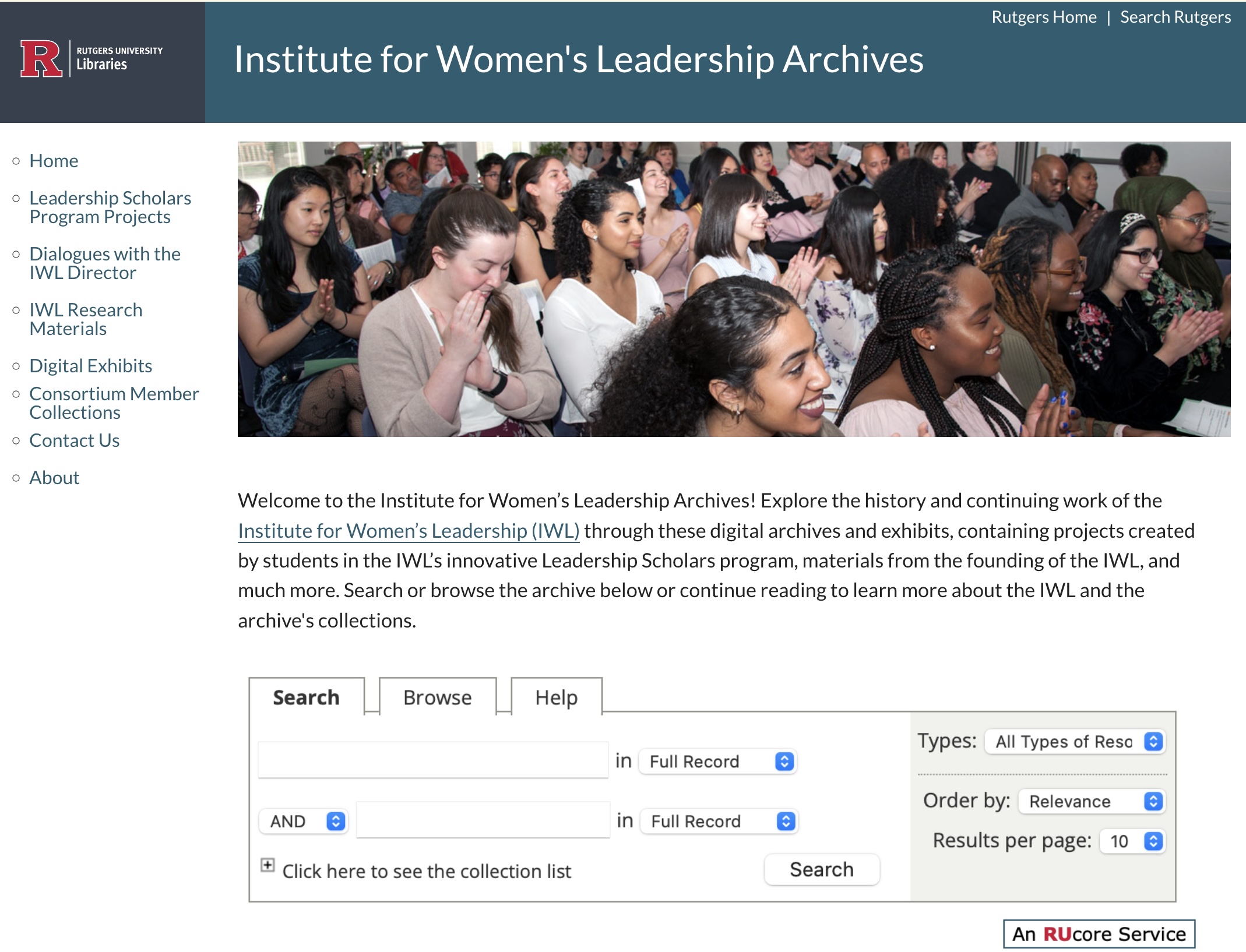Click the Rutgers University Libraries logo

pyautogui.click(x=91, y=58)
